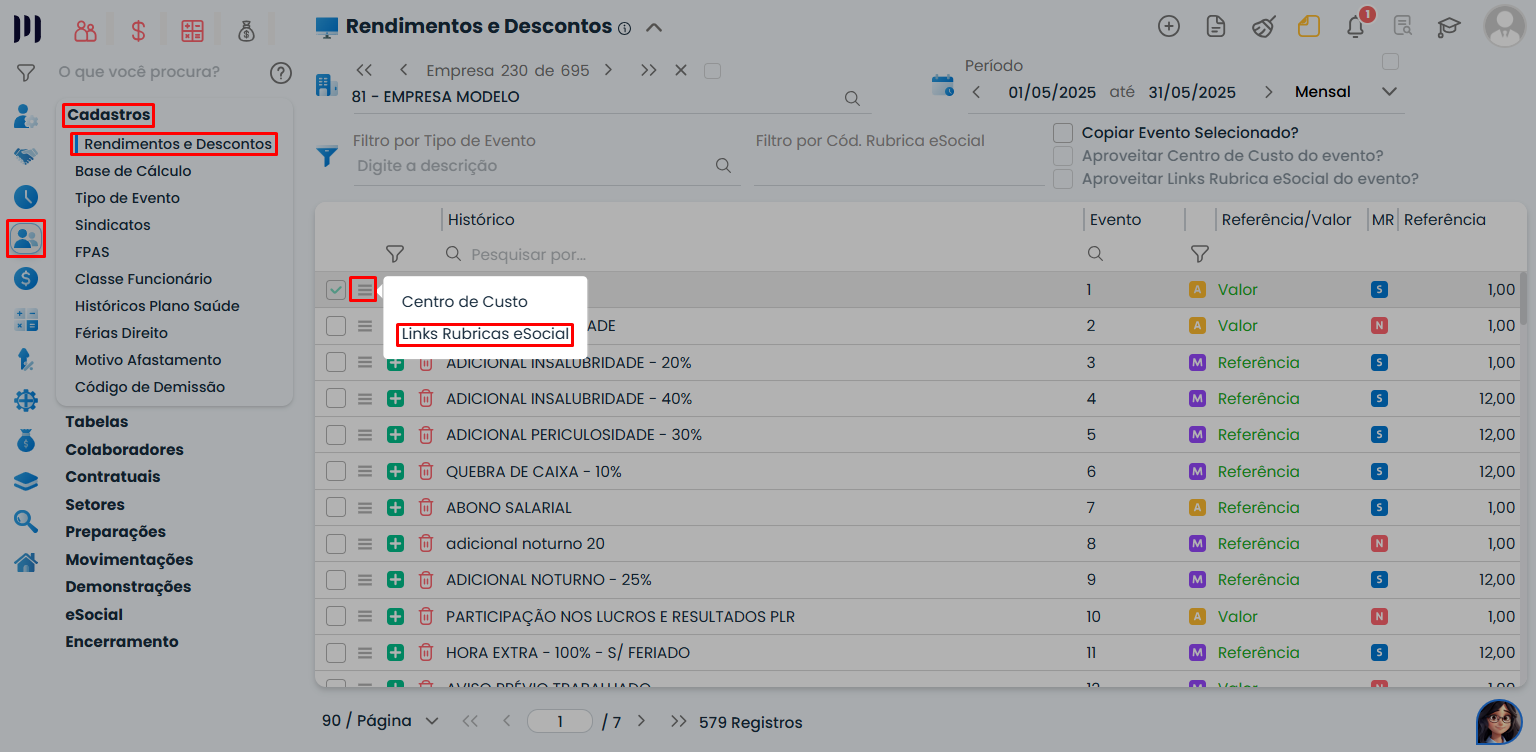1536x752 pixels.
Task: Open row menu for QUEBRA DE CAIXA
Action: point(365,471)
